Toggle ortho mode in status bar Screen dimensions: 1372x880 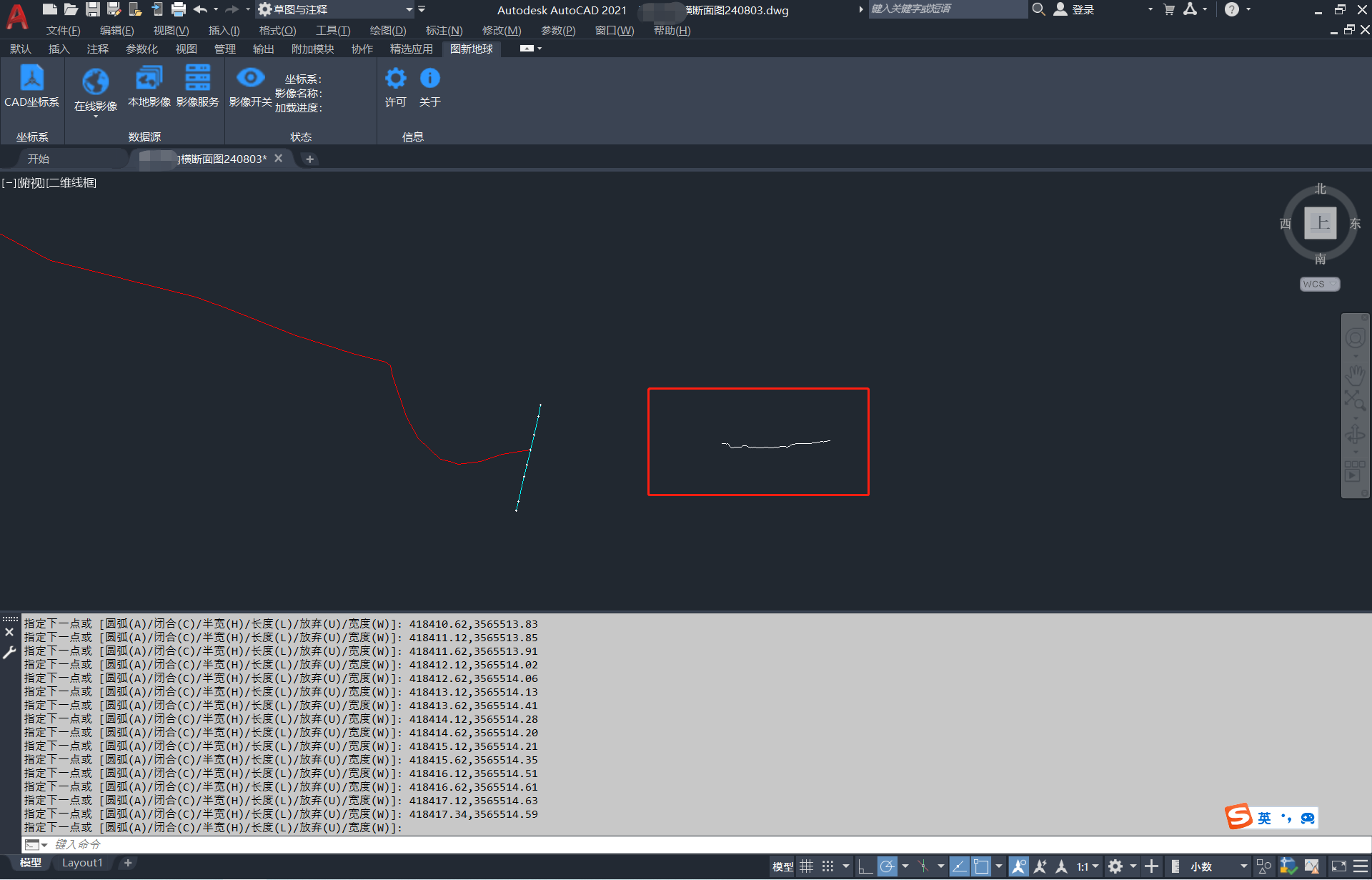click(x=865, y=866)
